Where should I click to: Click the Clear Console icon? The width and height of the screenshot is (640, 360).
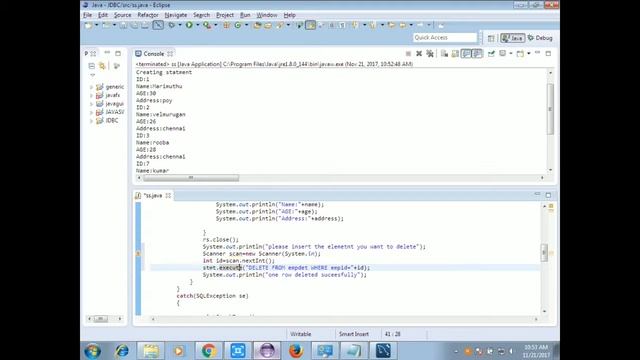[x=444, y=53]
